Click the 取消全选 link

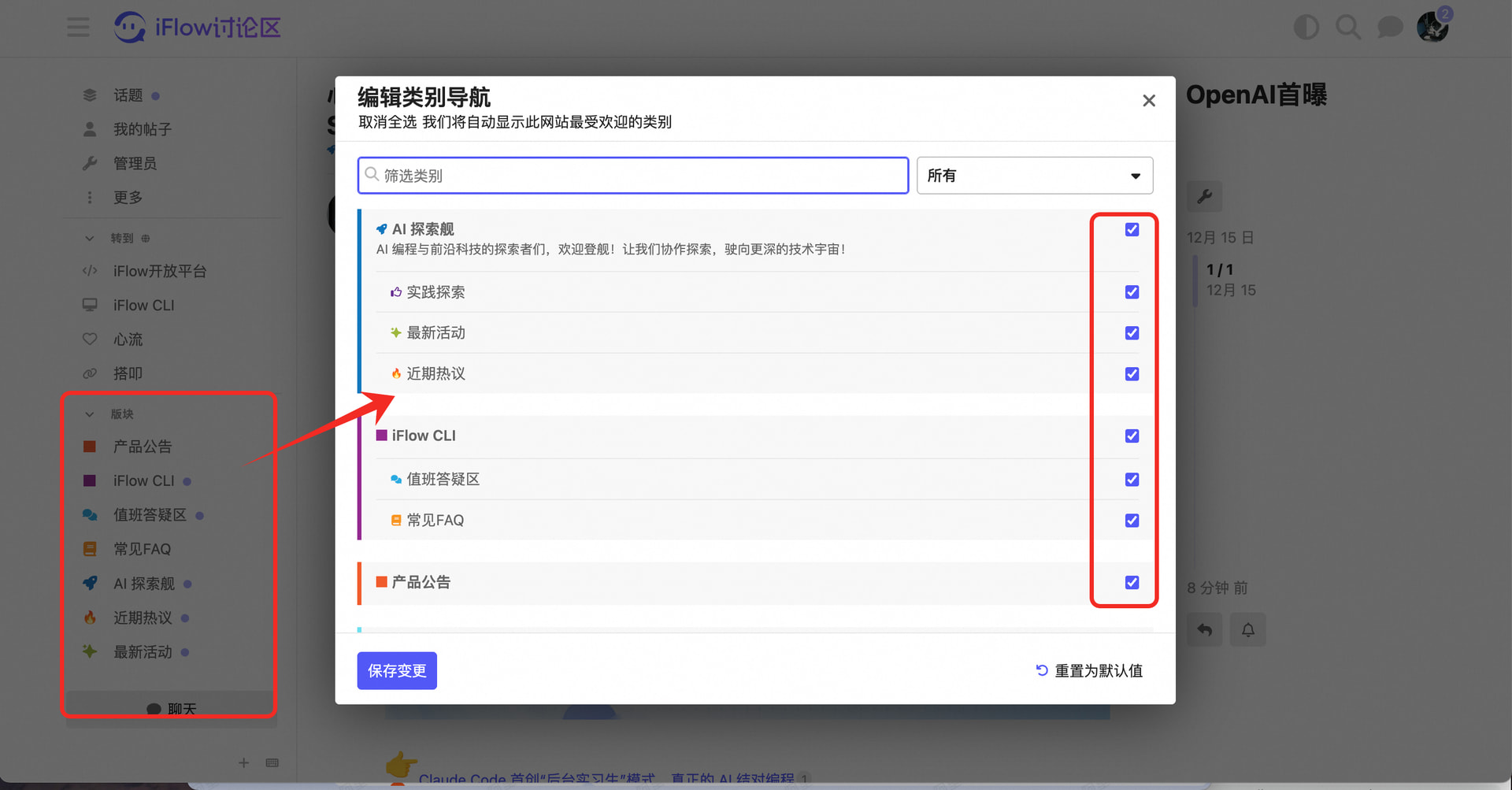pos(387,122)
